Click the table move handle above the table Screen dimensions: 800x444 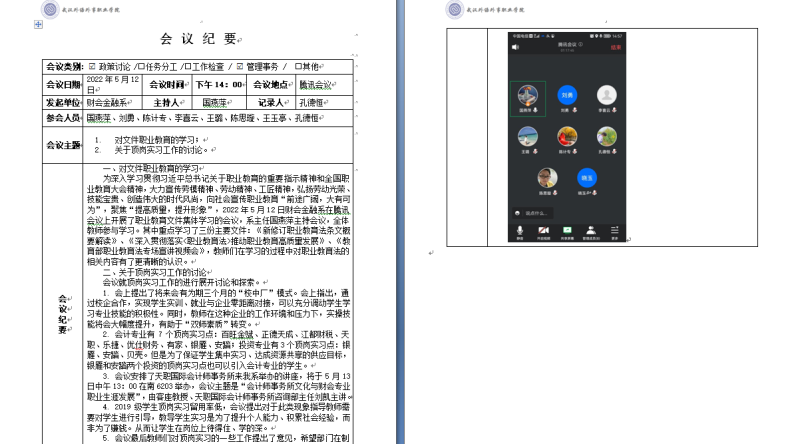click(38, 24)
